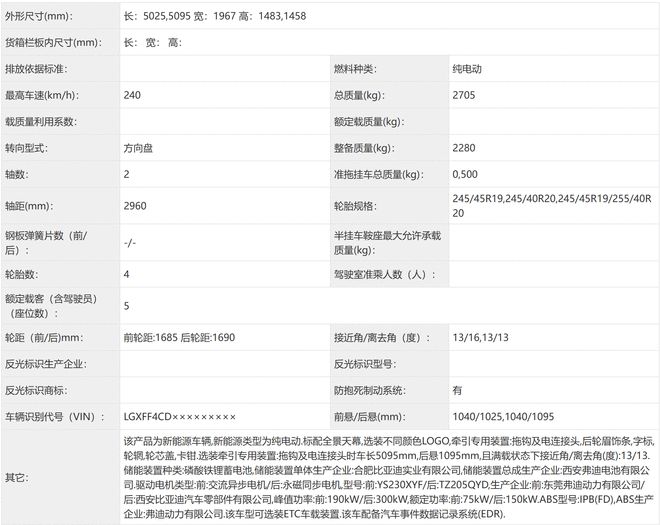Select the 整备质量(kg) label
660x525 pixels.
364,148
